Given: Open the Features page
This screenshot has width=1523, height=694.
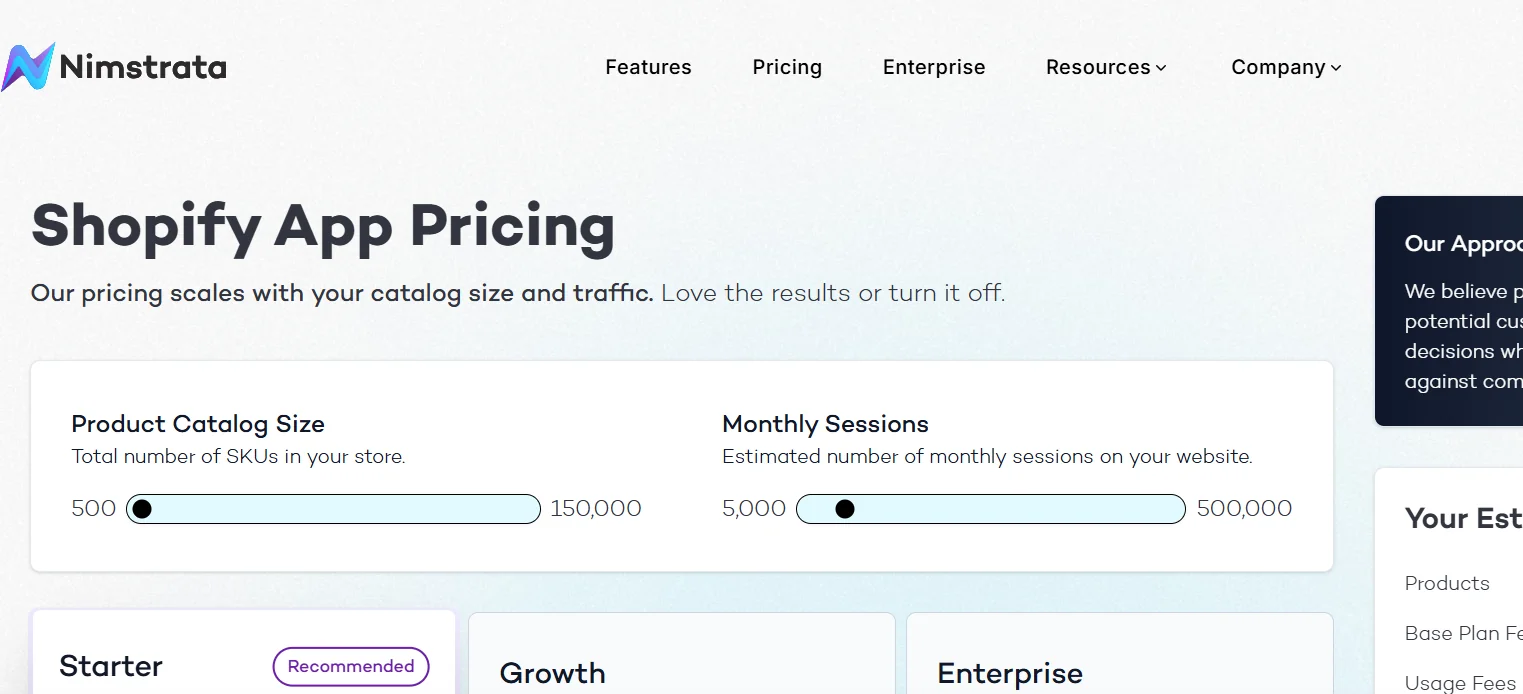Looking at the screenshot, I should 648,67.
